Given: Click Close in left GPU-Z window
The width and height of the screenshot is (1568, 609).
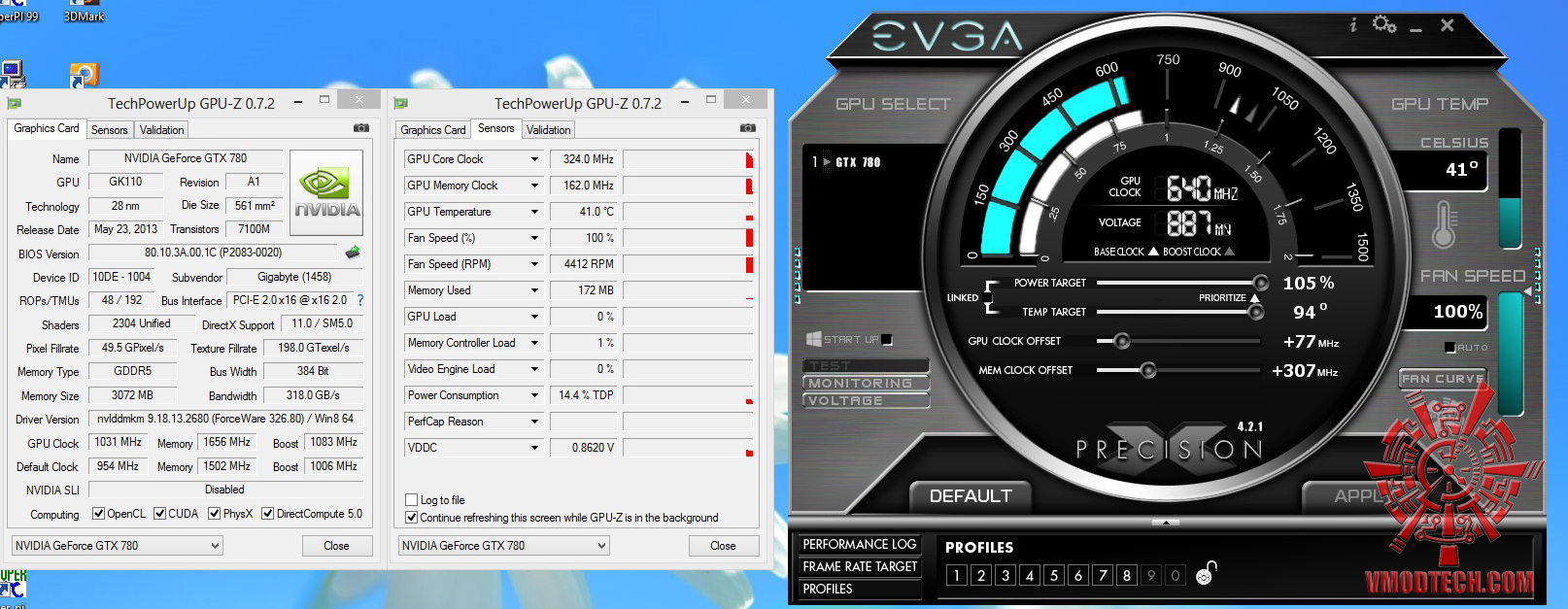Looking at the screenshot, I should (336, 546).
